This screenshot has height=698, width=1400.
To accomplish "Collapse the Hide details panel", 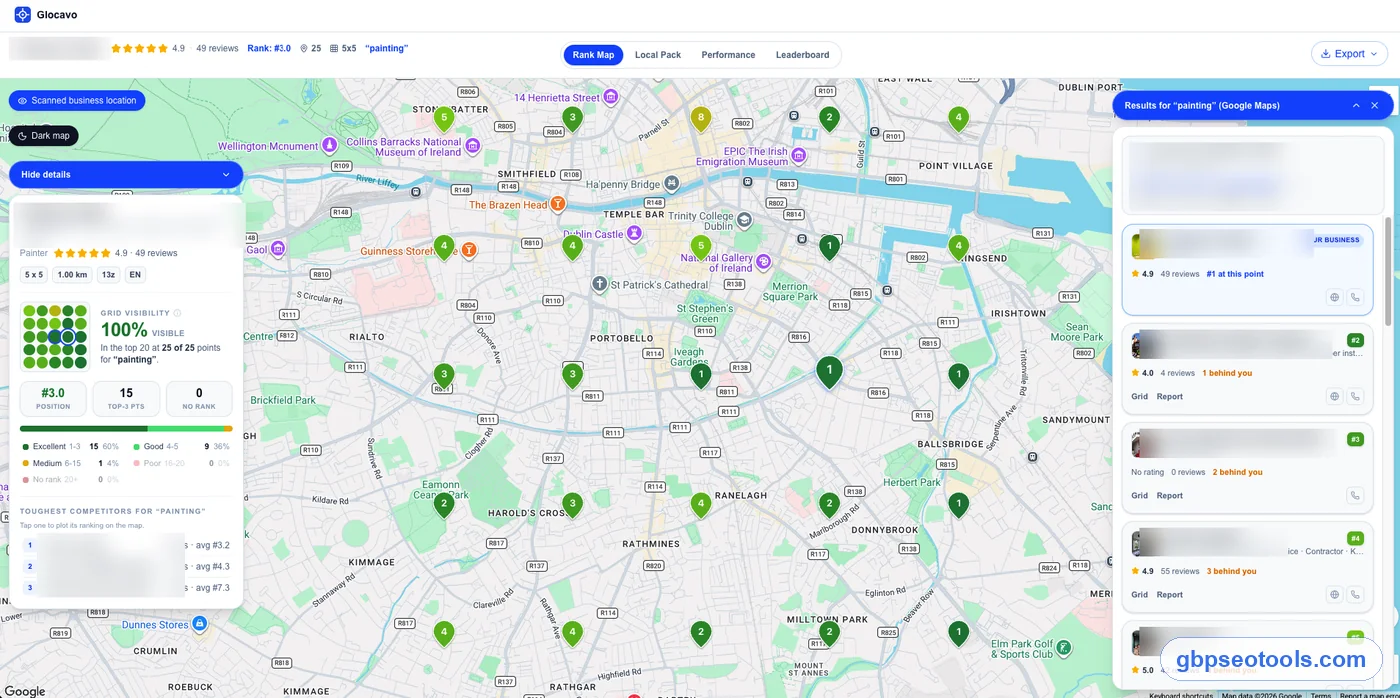I will coord(126,174).
